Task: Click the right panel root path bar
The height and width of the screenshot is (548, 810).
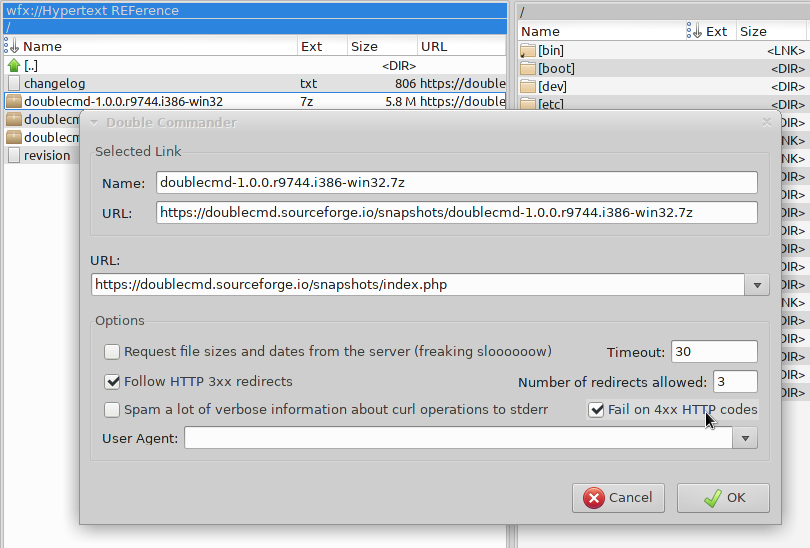Action: click(x=663, y=11)
